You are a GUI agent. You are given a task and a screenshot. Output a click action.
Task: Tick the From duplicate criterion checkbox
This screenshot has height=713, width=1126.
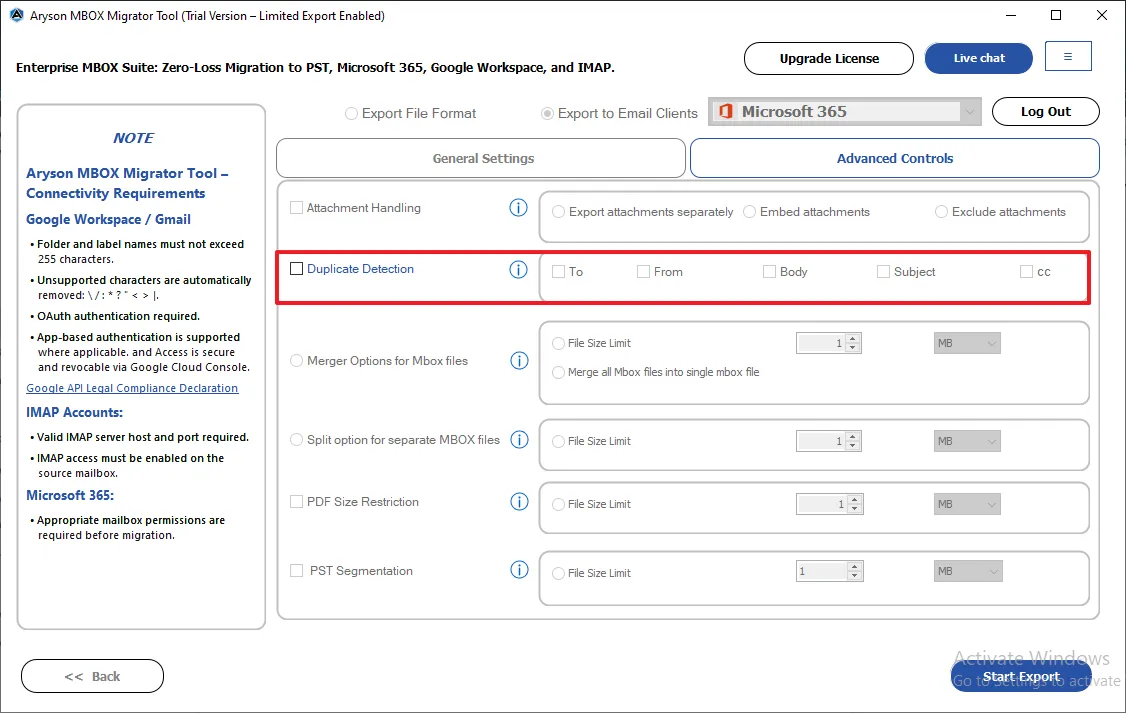tap(643, 271)
